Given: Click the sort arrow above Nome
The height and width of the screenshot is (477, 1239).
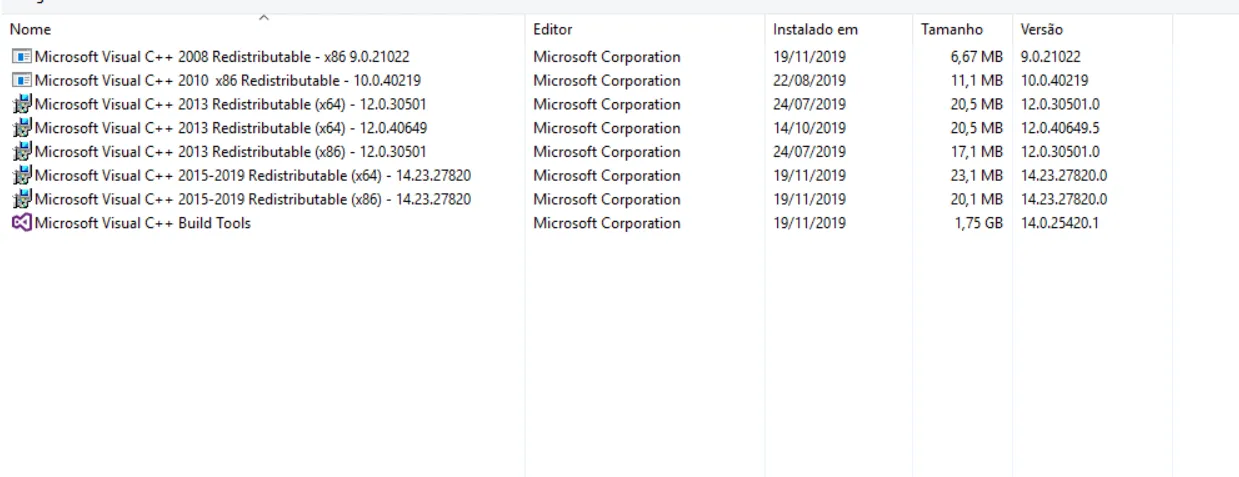Looking at the screenshot, I should coord(264,17).
